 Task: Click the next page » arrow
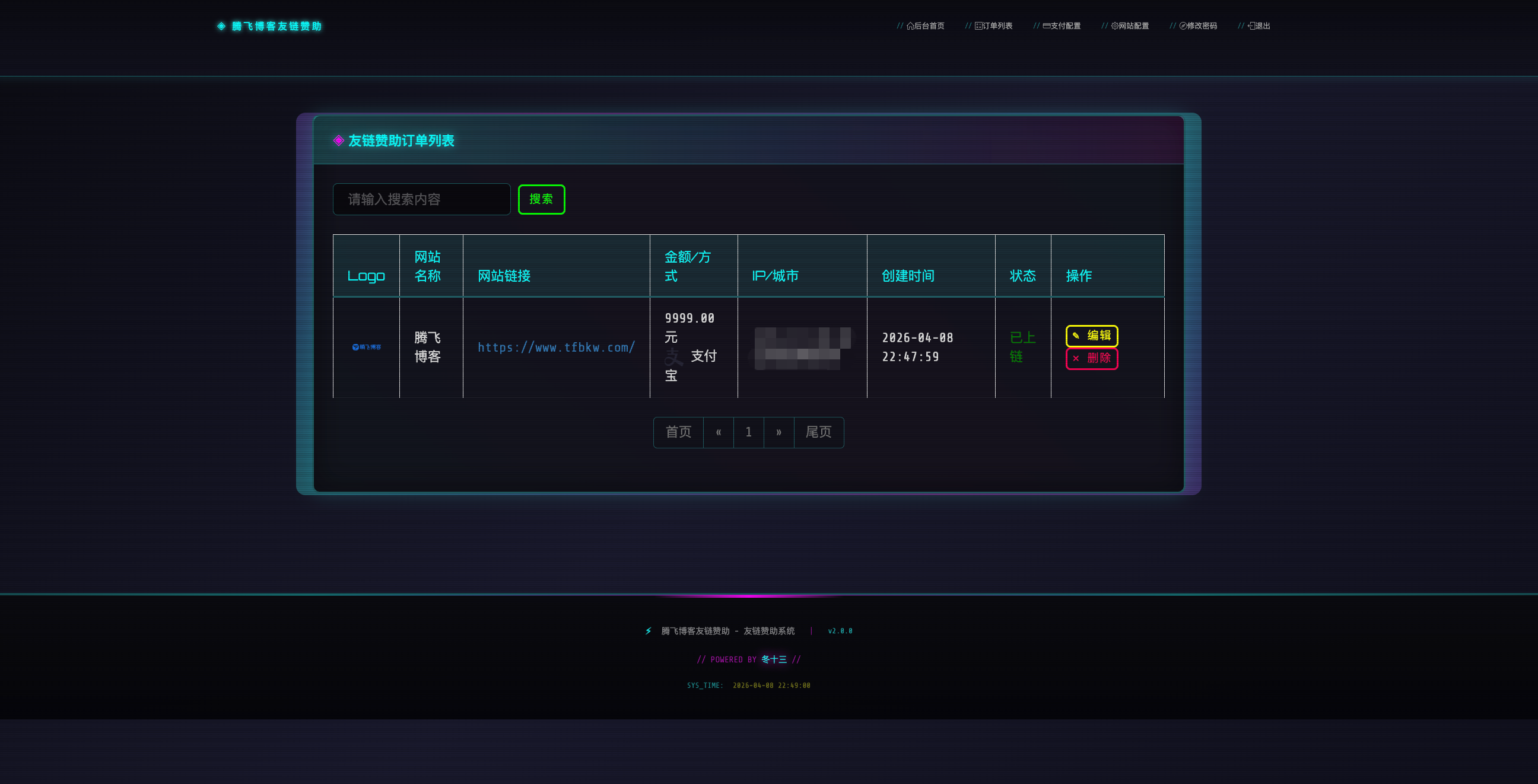click(778, 432)
